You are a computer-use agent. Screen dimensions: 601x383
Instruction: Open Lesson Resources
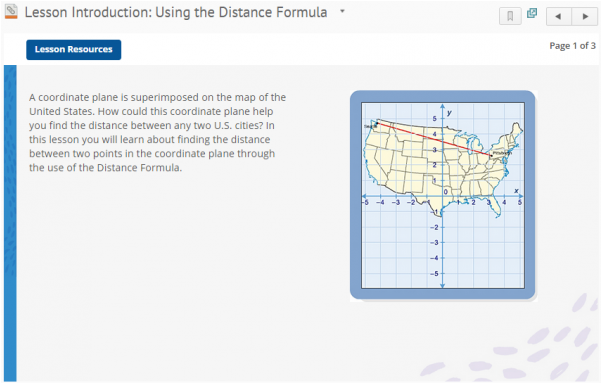74,49
